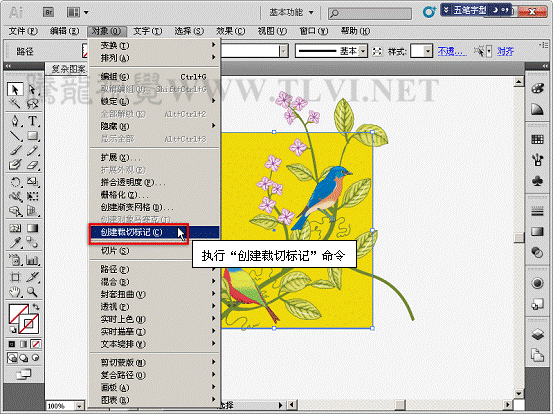Select the Line Segment tool
This screenshot has height=414, width=553.
coord(15,136)
